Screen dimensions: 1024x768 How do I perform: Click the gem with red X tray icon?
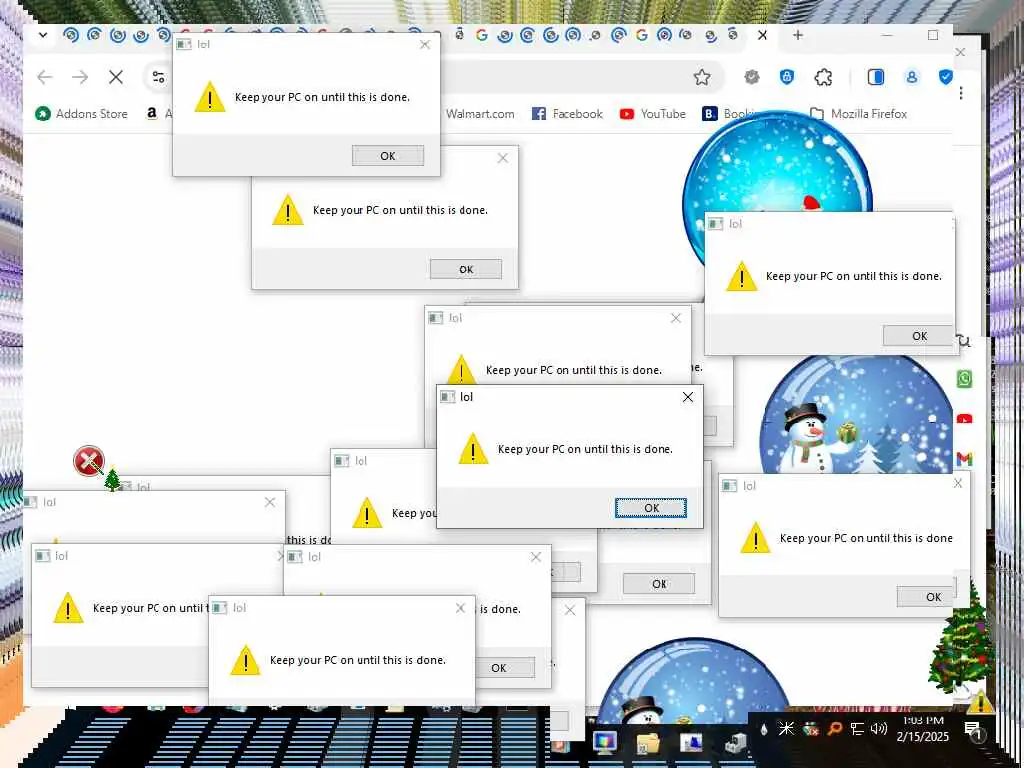(810, 729)
